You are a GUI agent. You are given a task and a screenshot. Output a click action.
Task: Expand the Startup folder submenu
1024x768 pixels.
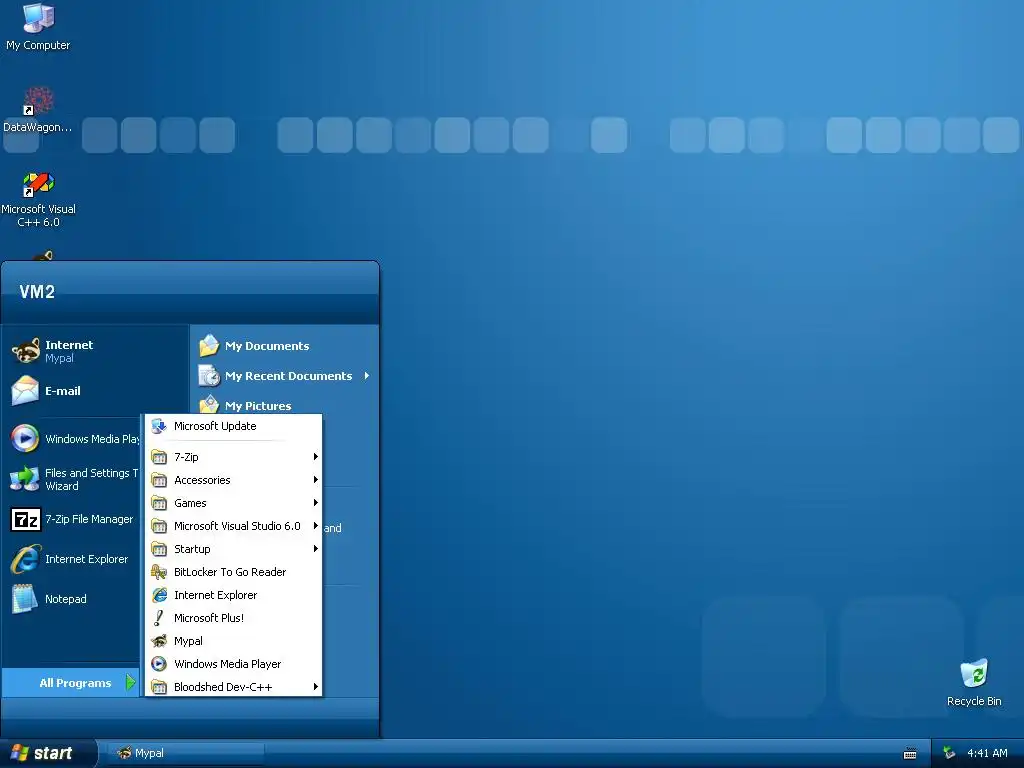point(234,549)
